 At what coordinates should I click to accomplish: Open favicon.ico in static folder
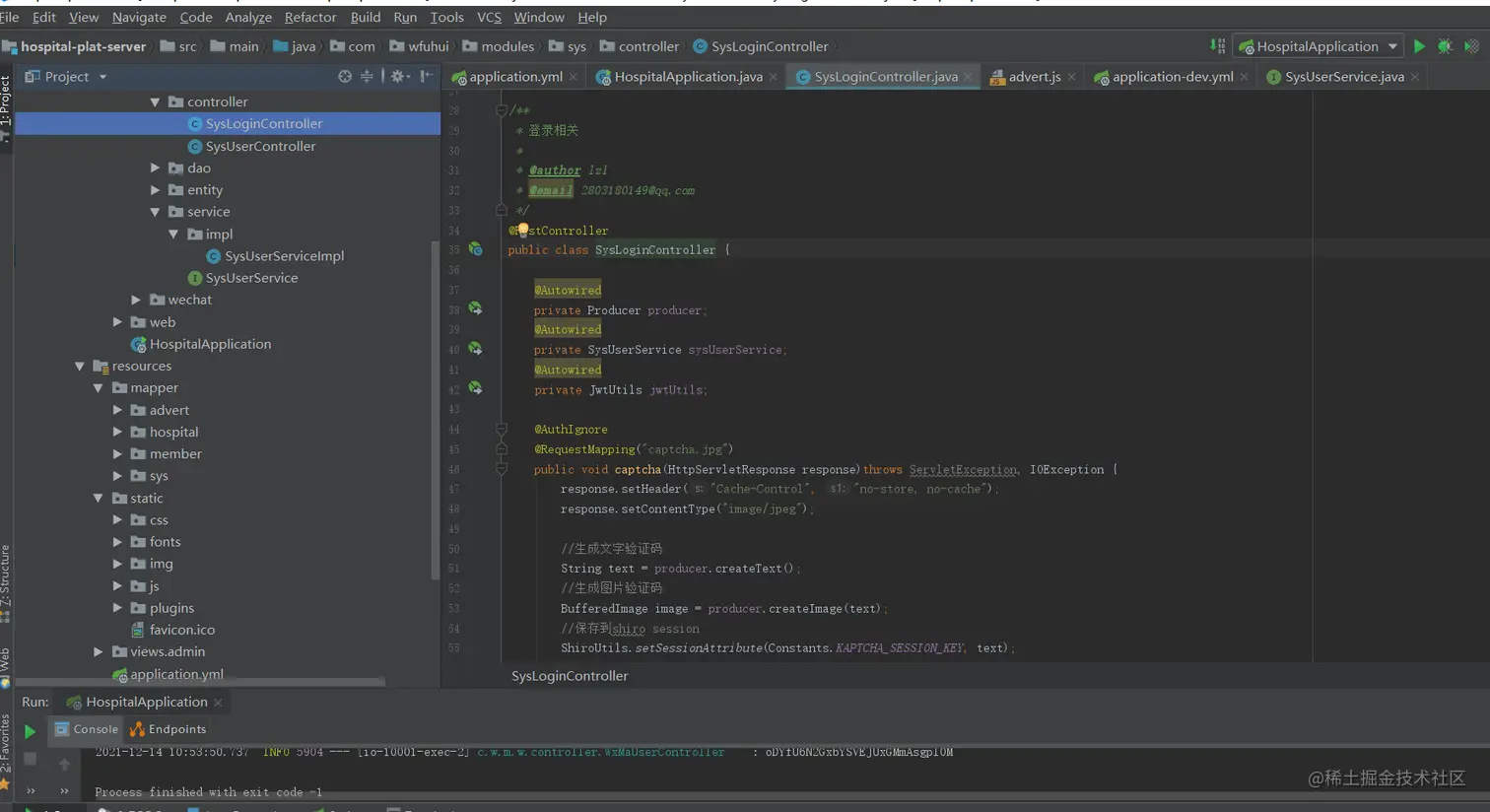click(x=181, y=630)
